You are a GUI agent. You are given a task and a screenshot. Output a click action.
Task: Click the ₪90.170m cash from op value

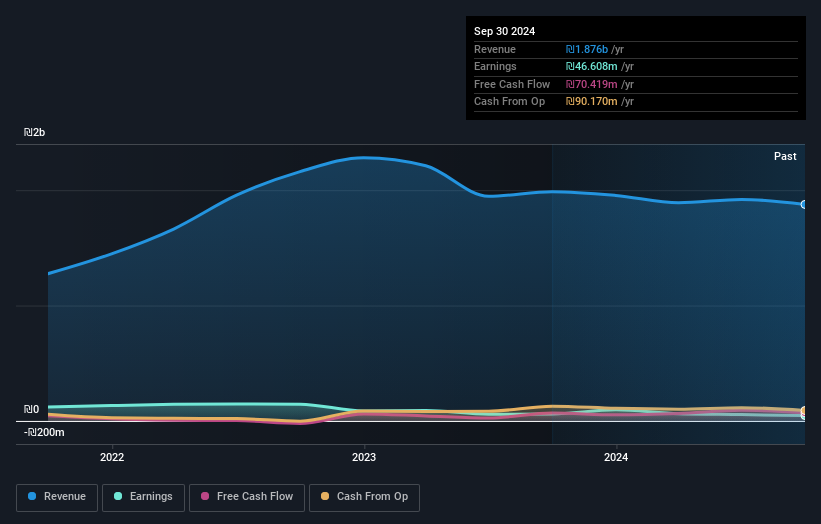(x=592, y=102)
